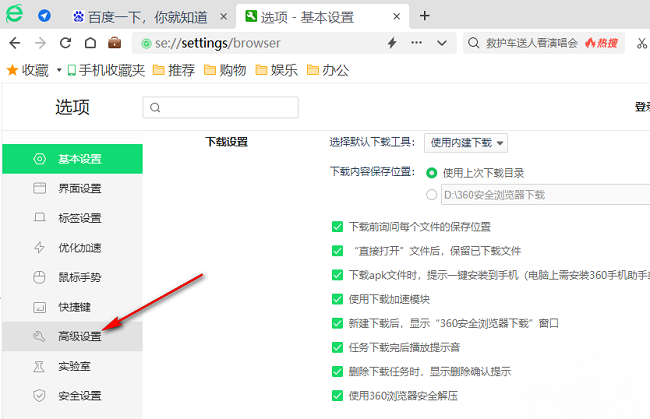Toggle “直接打开”文件后，保留已下载文件 checkbox

337,251
